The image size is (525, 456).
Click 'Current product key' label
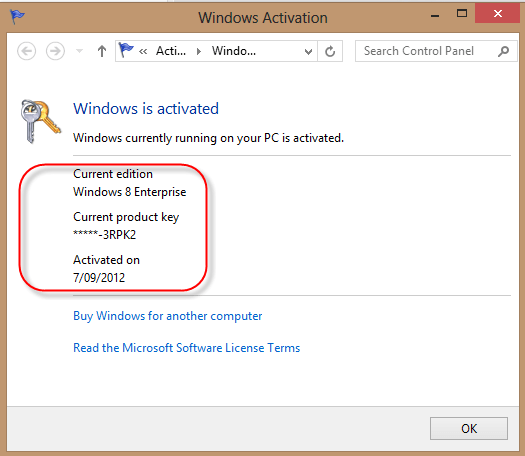pos(126,217)
